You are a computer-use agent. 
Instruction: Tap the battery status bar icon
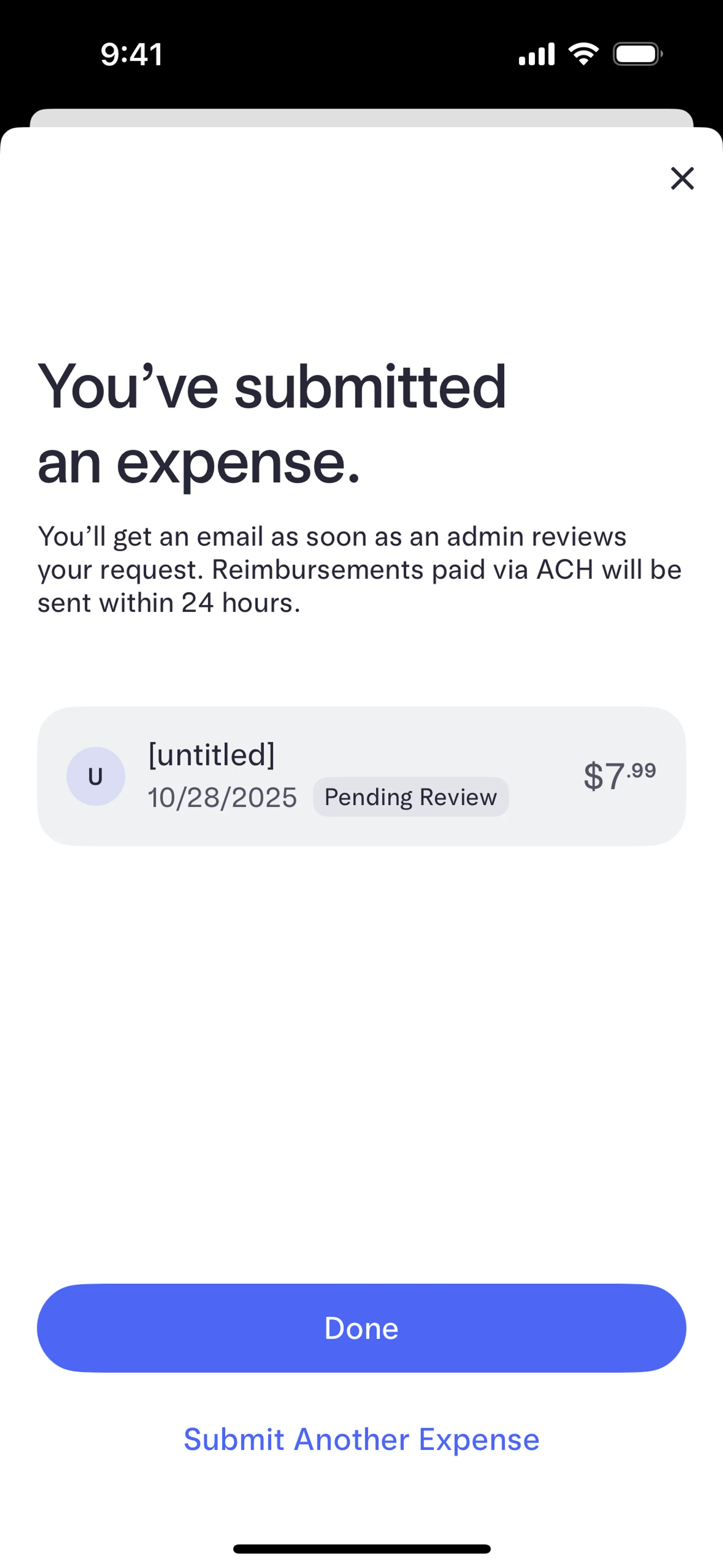coord(637,54)
